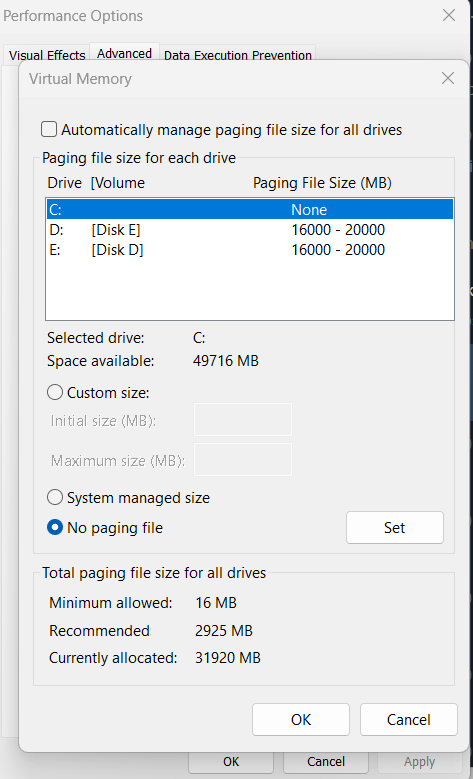
Task: Click the Paging File Size (MB) header
Action: 322,183
